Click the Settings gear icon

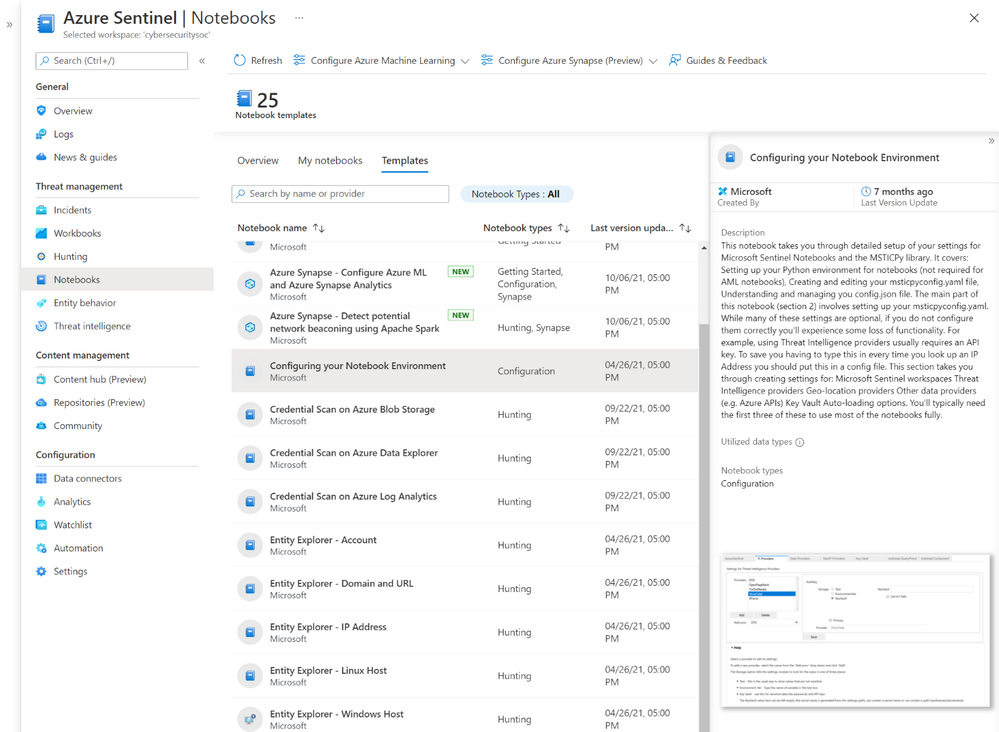tap(41, 571)
